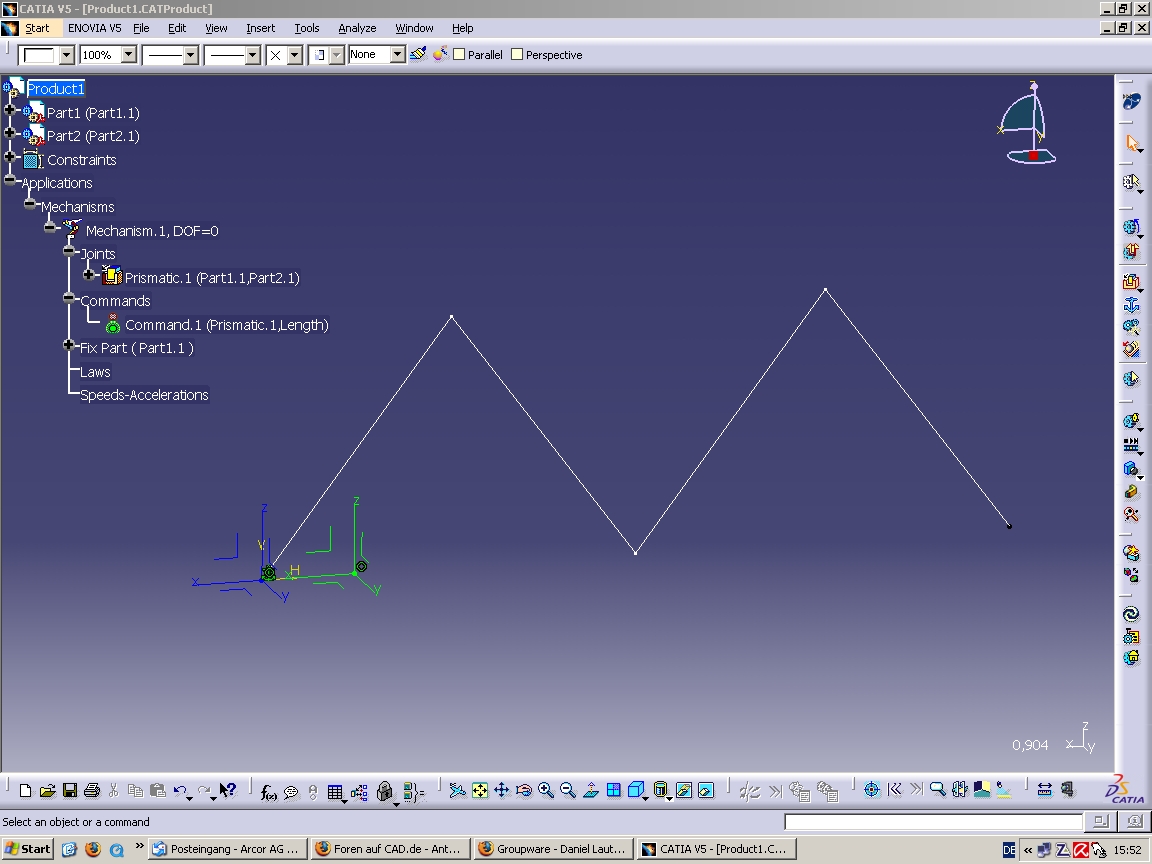This screenshot has height=864, width=1152.
Task: Open the Window menu
Action: (414, 28)
